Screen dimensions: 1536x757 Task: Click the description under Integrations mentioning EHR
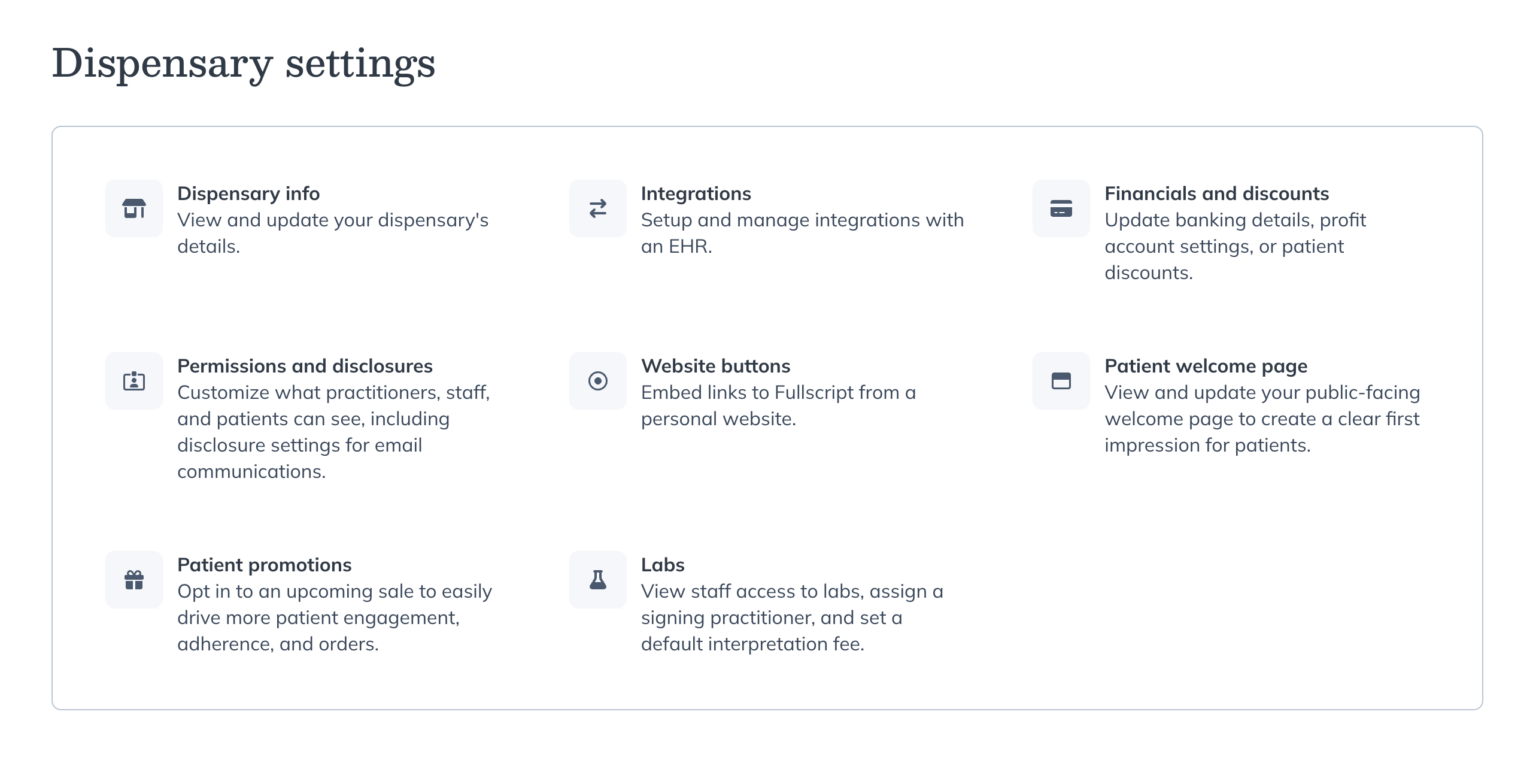(802, 233)
